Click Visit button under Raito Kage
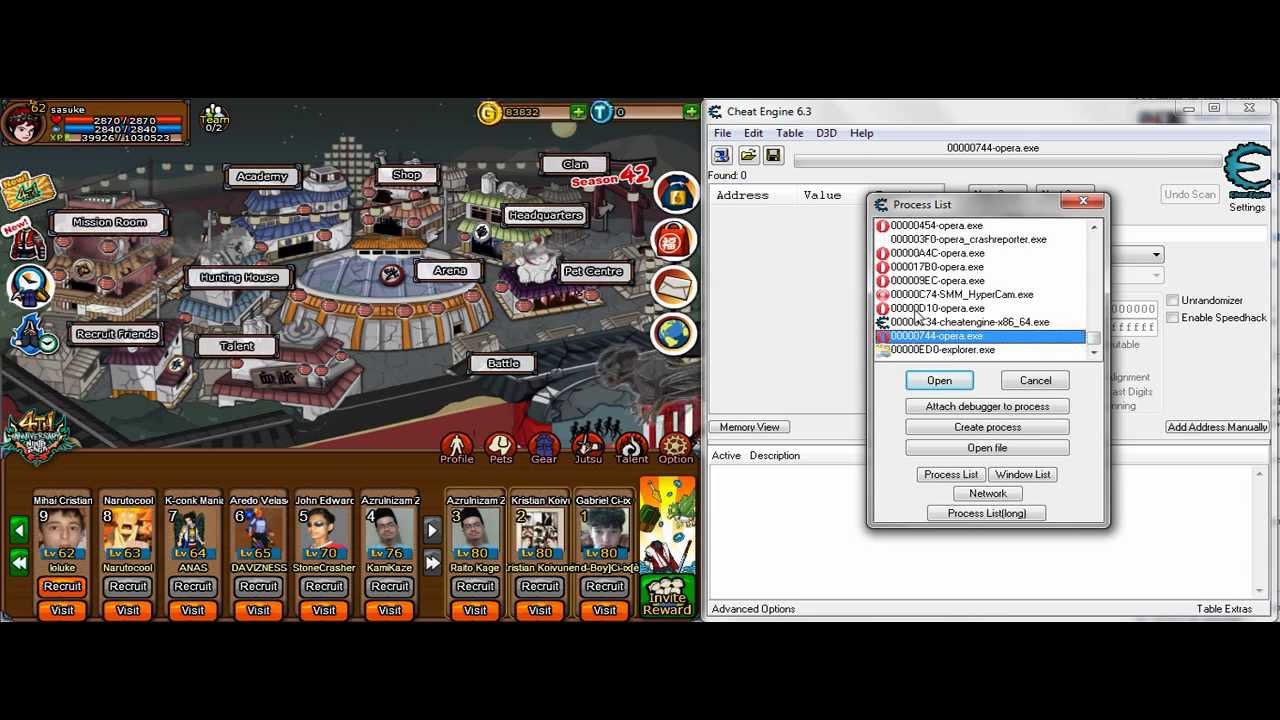Screen dimensions: 1280x720 (x=475, y=610)
